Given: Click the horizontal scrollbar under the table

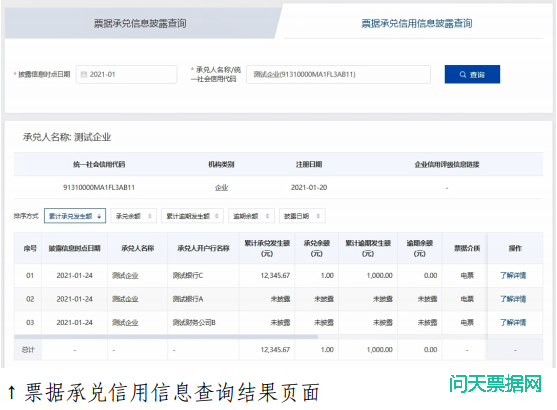Looking at the screenshot, I should pyautogui.click(x=166, y=336).
